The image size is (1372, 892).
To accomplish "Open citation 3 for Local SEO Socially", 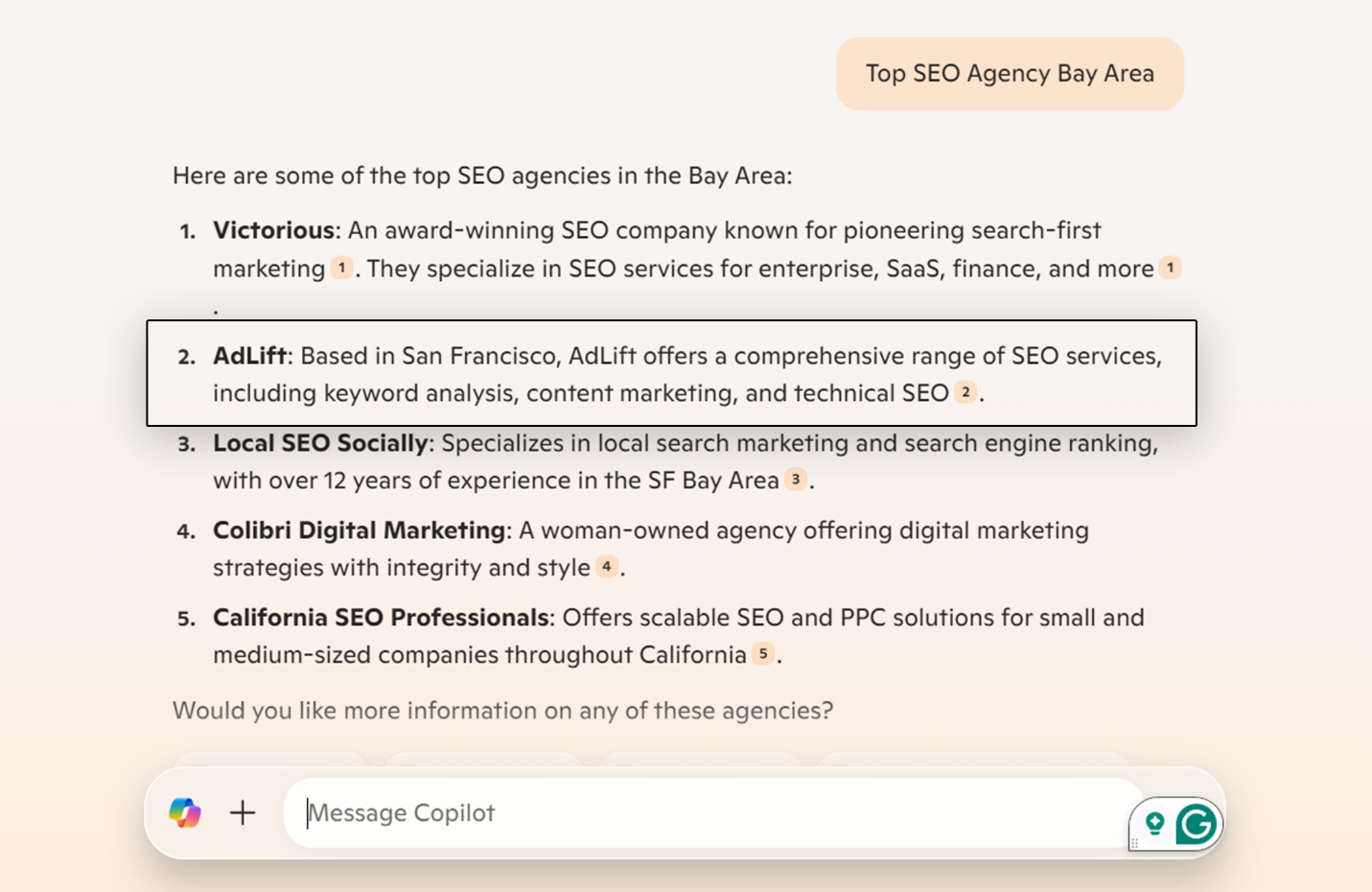I will pos(797,480).
